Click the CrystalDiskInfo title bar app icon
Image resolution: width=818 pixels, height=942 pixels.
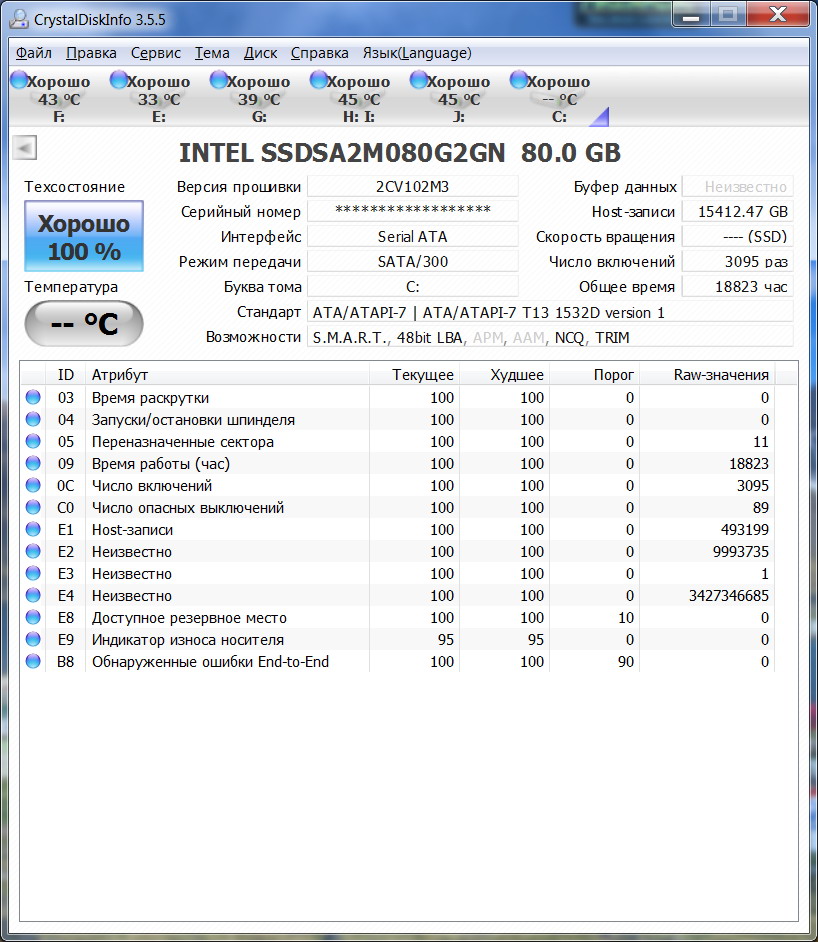pyautogui.click(x=19, y=19)
